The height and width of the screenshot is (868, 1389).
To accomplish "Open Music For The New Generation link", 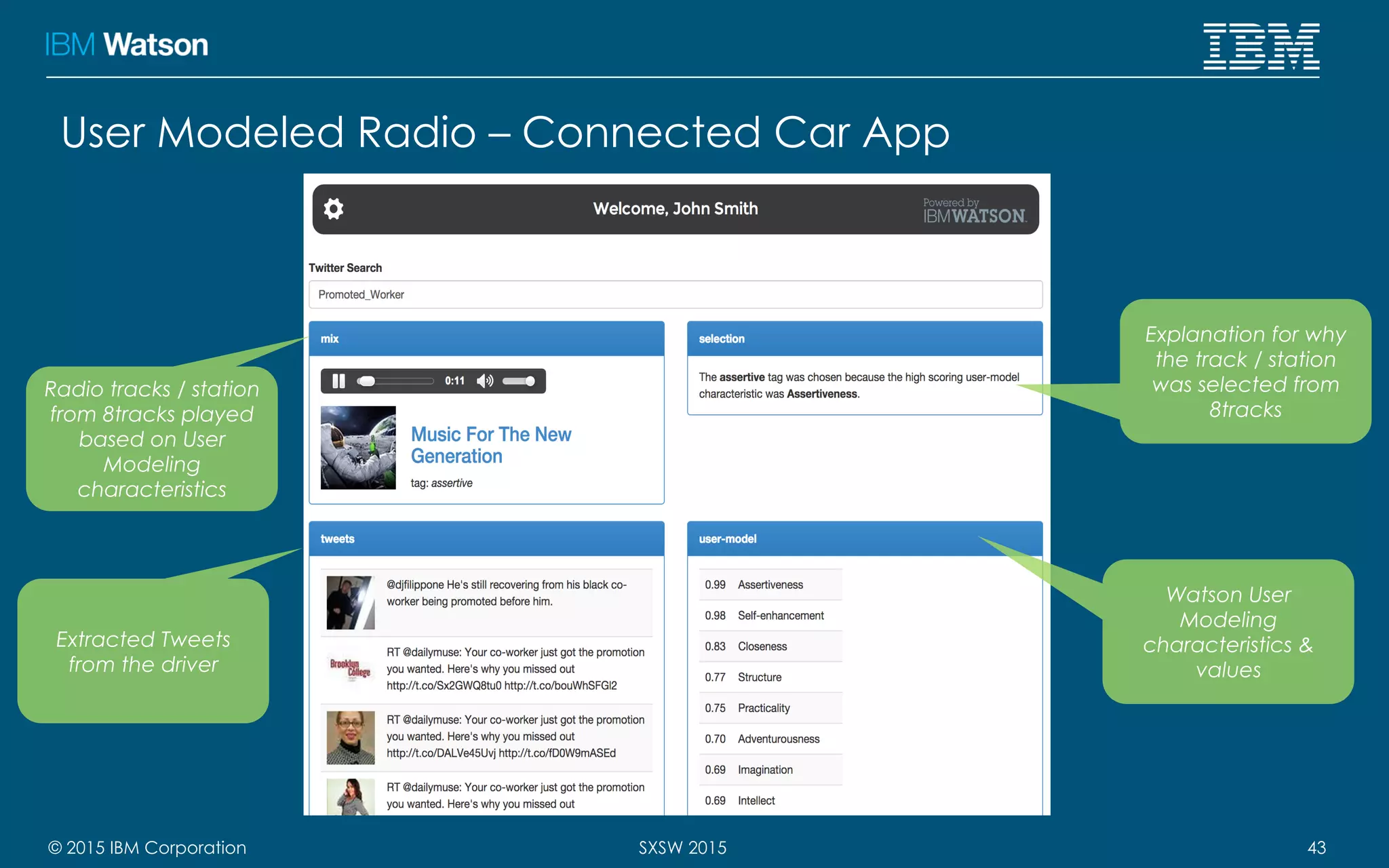I will (x=491, y=445).
